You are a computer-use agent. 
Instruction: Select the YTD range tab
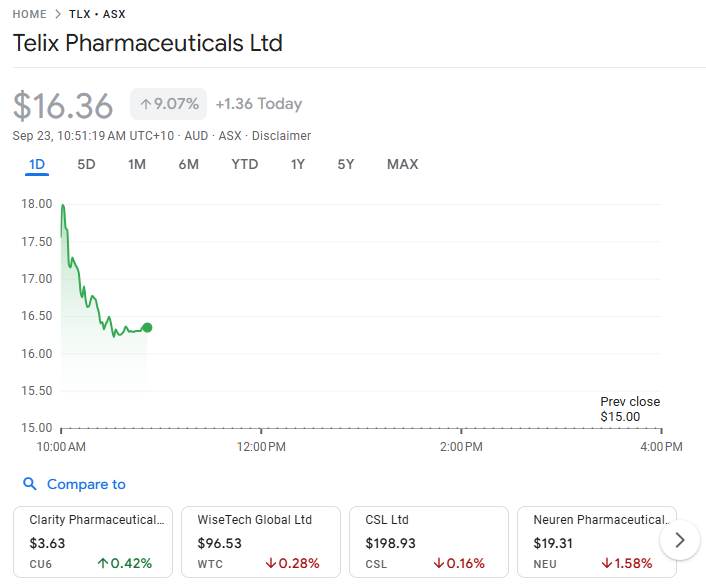pos(244,164)
